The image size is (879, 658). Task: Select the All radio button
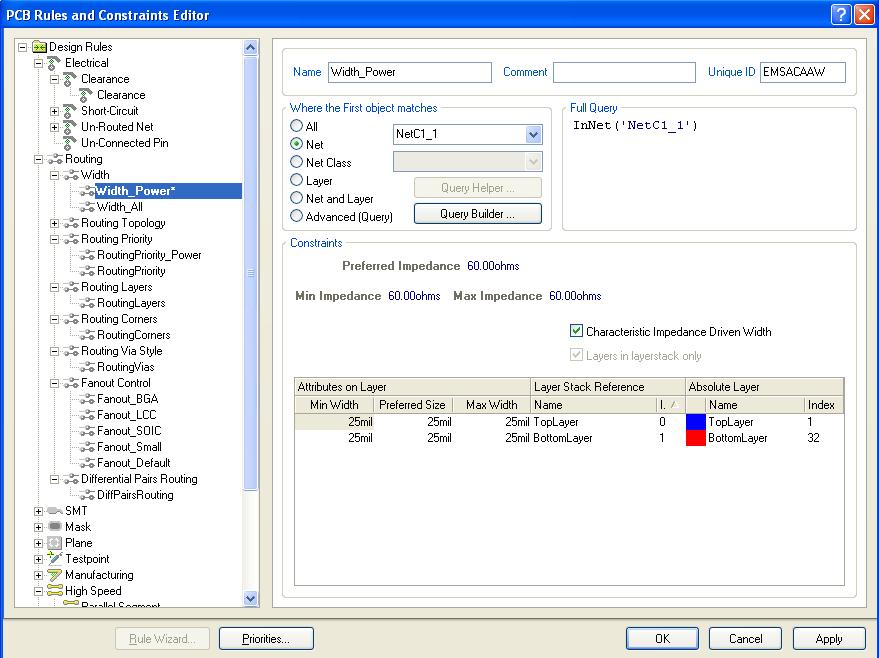(x=297, y=127)
